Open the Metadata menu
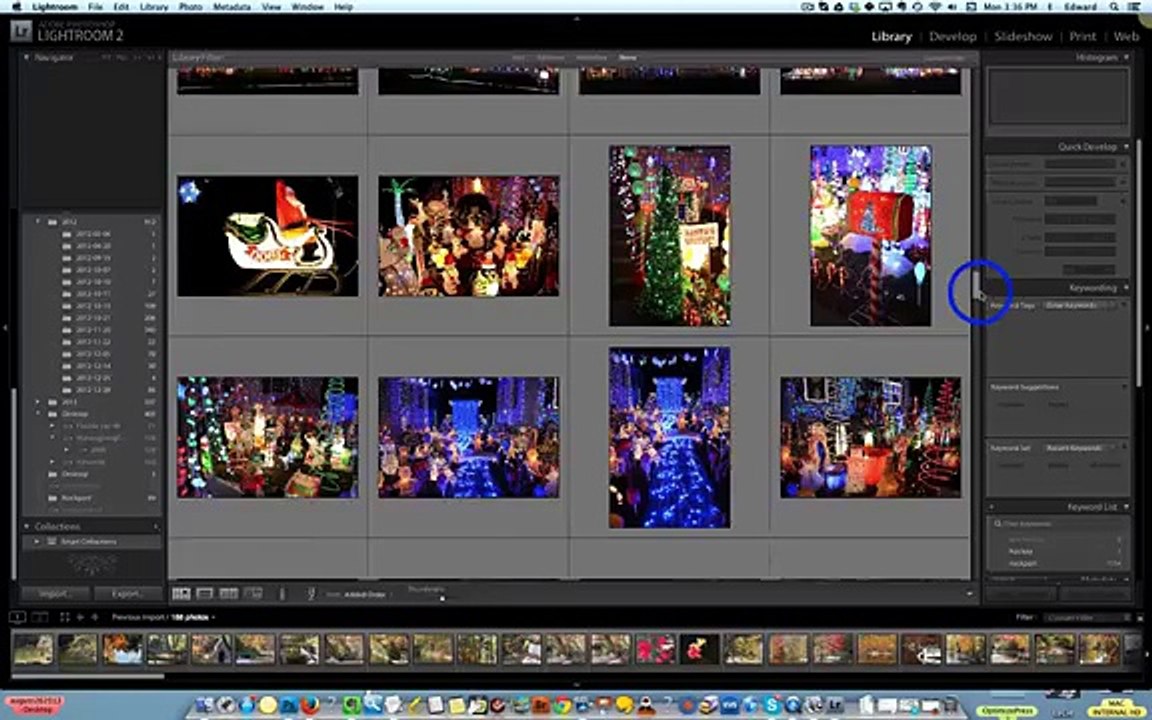1152x720 pixels. click(x=231, y=7)
